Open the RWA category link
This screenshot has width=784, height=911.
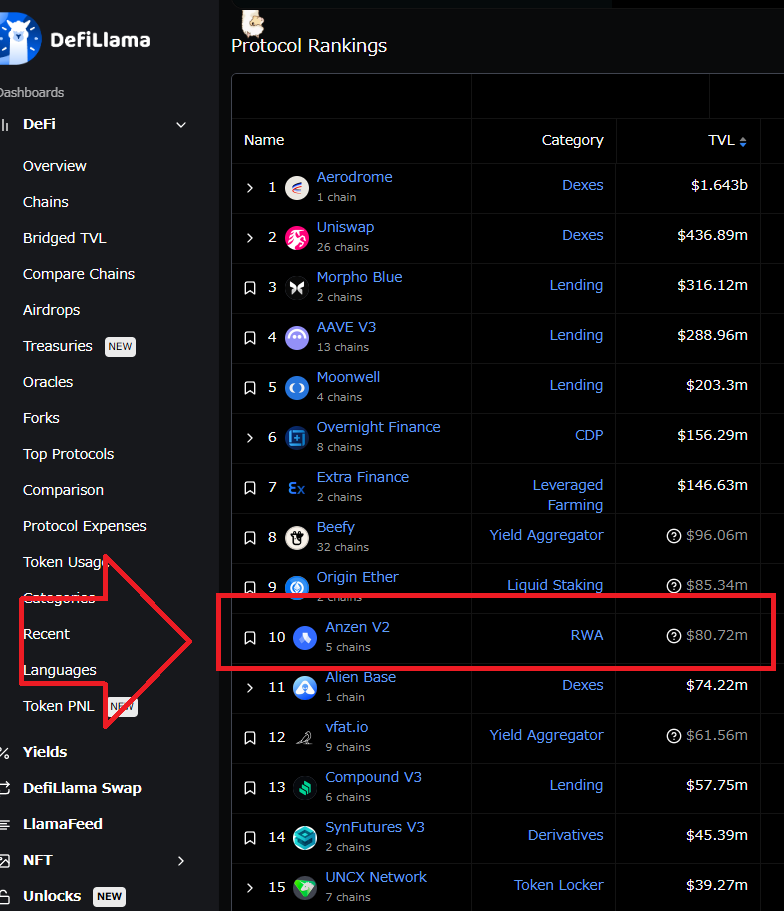587,635
